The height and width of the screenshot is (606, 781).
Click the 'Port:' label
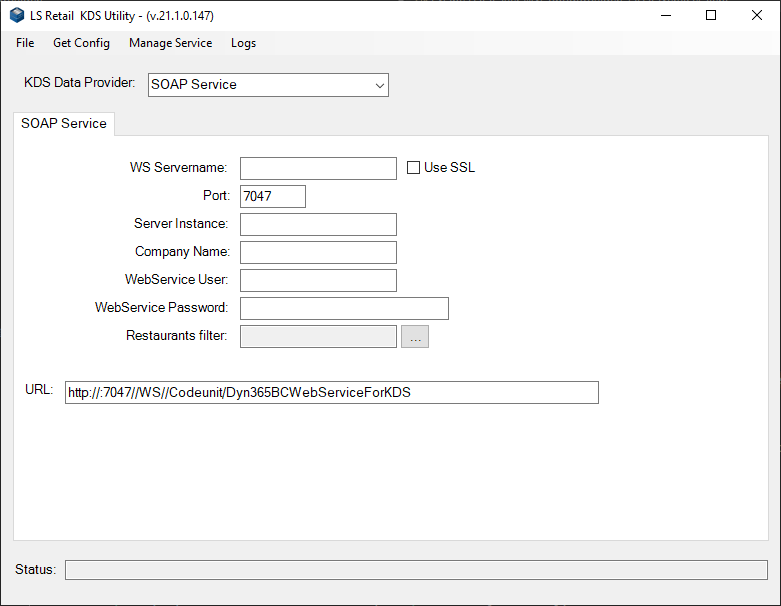tap(216, 195)
